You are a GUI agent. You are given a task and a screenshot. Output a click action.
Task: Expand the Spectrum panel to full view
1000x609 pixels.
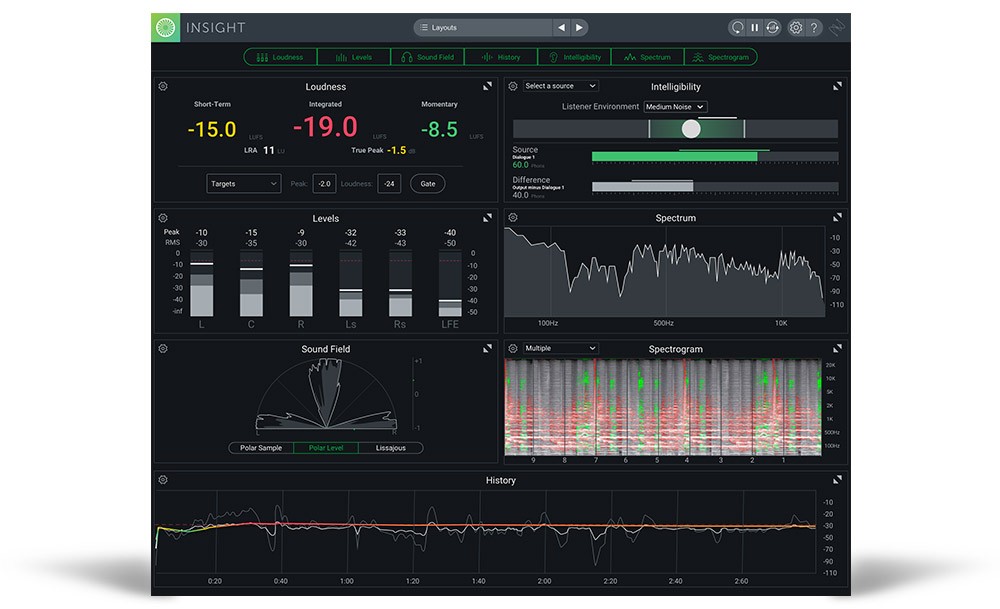(x=837, y=217)
